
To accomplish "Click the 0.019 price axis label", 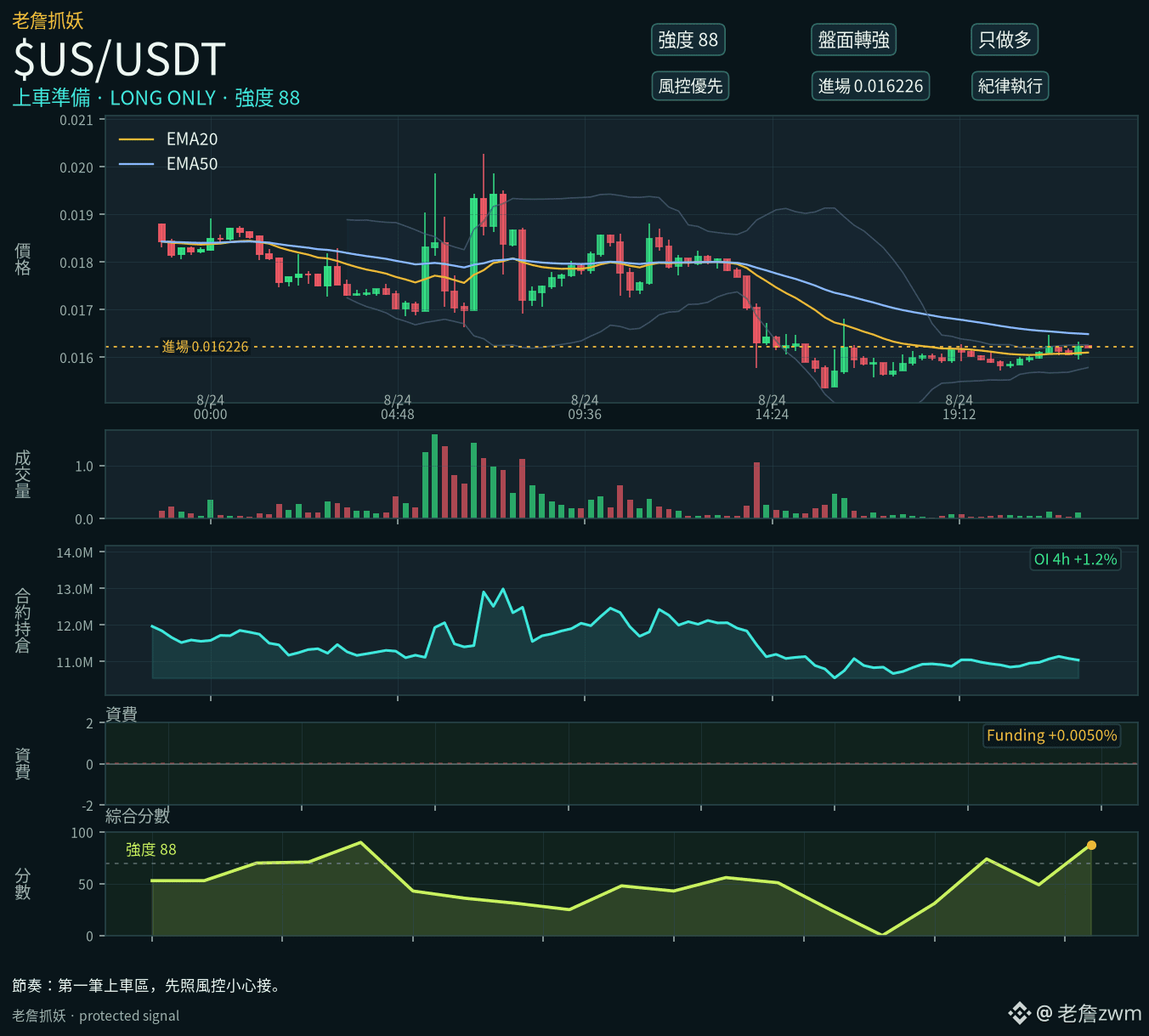I will pos(76,216).
